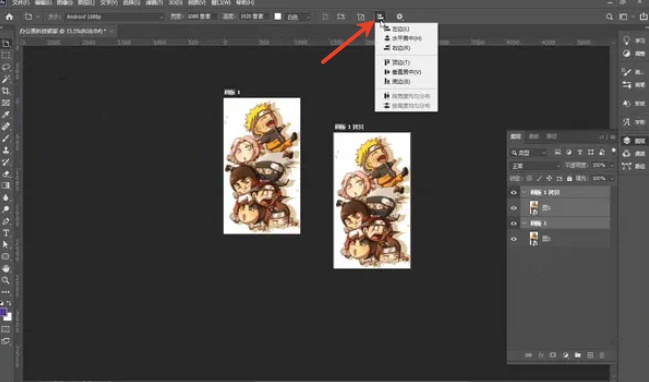The image size is (649, 382).
Task: Click the delete layer trash icon
Action: tap(602, 355)
